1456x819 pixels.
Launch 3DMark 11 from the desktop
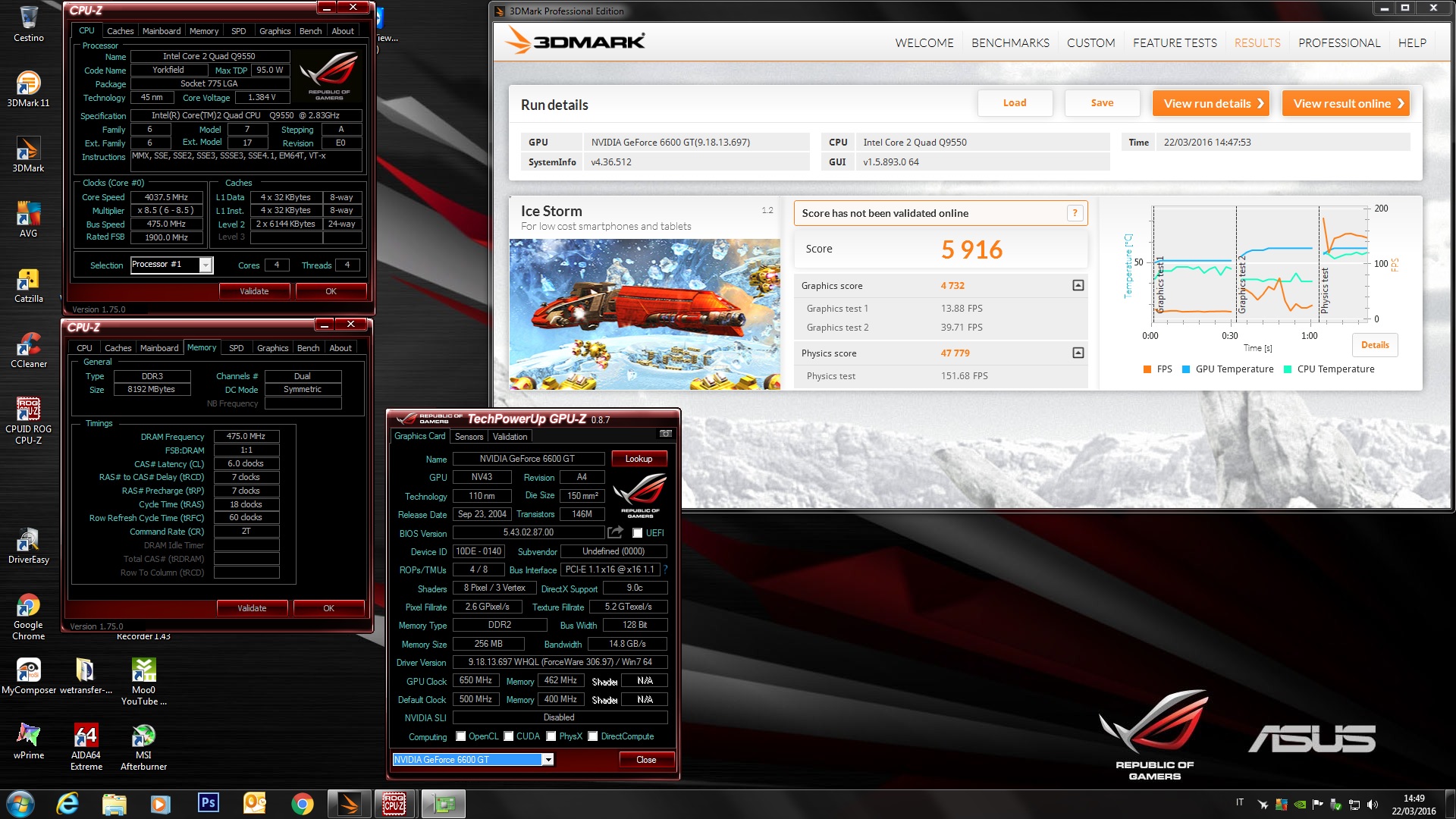(28, 89)
